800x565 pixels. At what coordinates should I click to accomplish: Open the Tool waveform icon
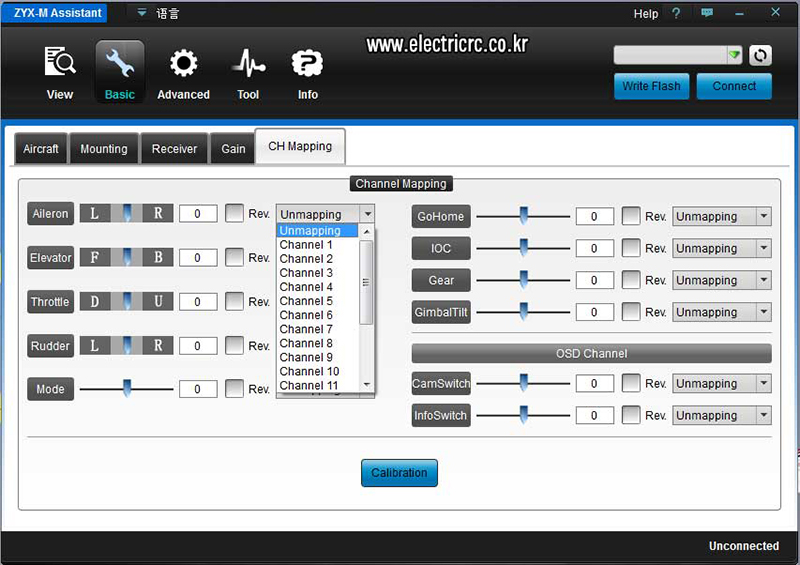pos(248,63)
